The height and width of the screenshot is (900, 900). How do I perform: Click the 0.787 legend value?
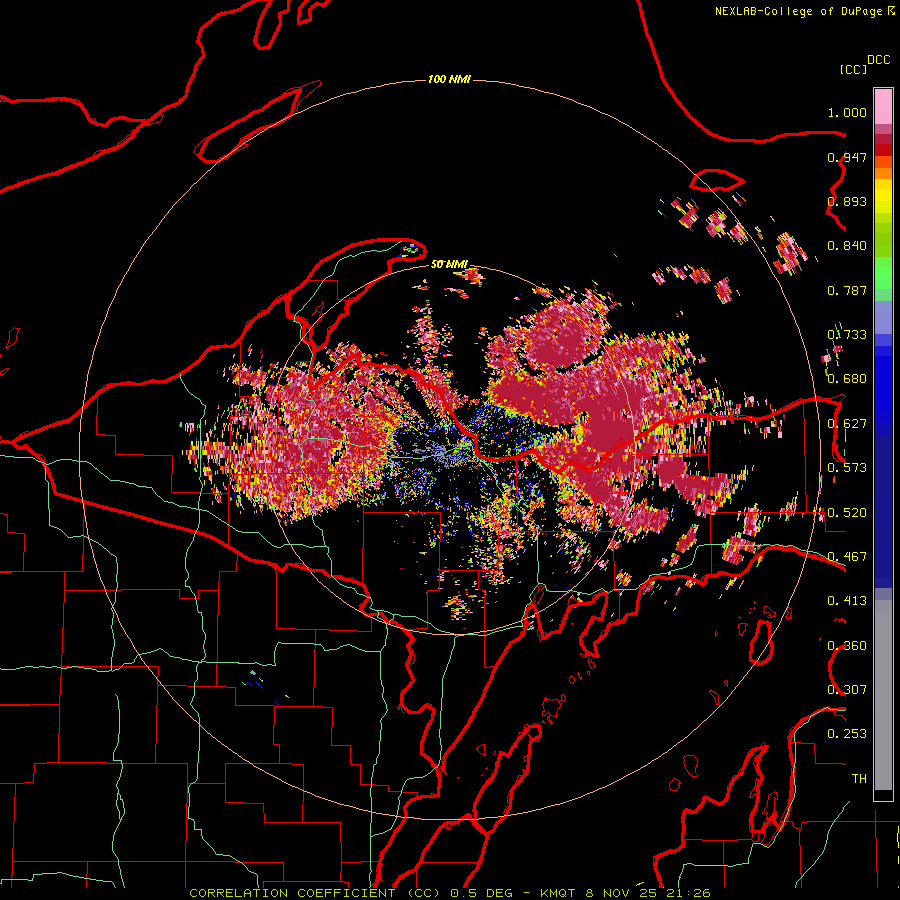coord(847,290)
